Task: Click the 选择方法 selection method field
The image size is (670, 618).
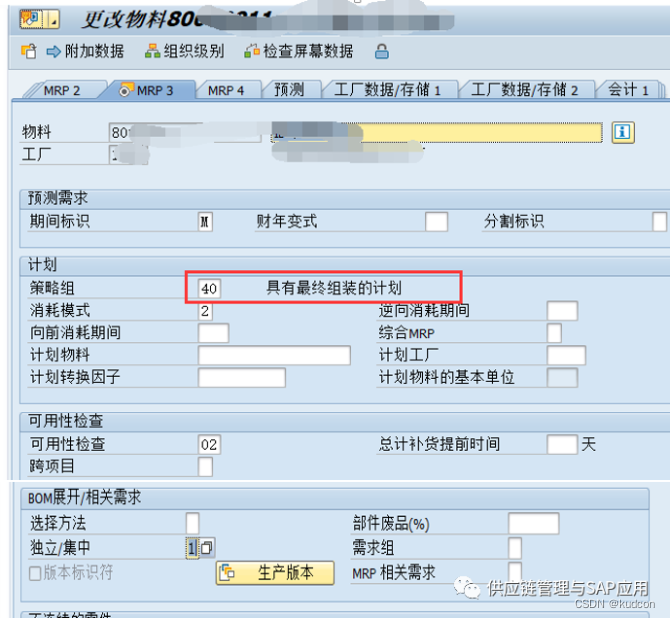Action: (192, 524)
